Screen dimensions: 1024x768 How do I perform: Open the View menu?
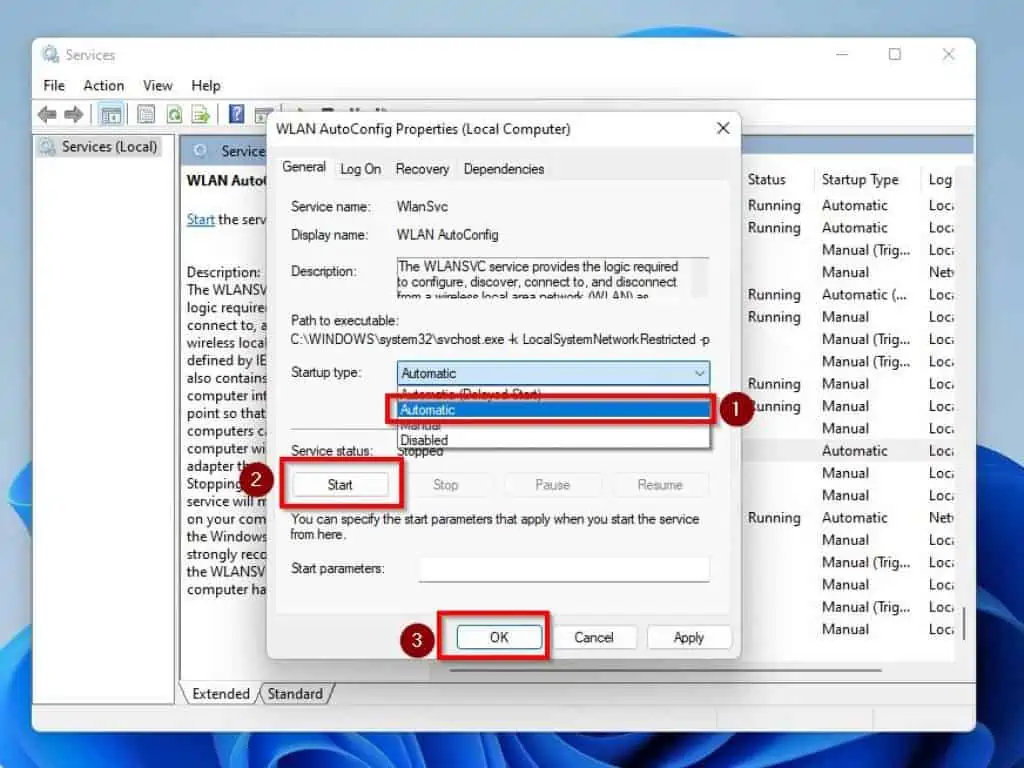tap(156, 85)
